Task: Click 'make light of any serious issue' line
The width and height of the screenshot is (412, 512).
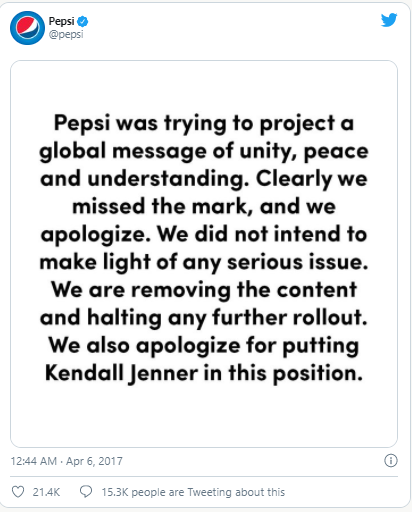Action: point(204,262)
